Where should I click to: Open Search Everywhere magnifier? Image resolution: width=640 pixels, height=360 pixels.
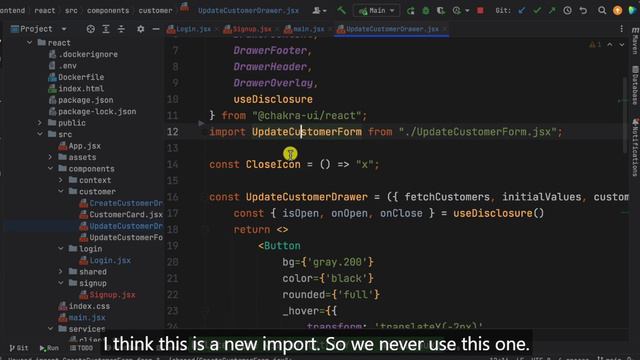click(602, 11)
